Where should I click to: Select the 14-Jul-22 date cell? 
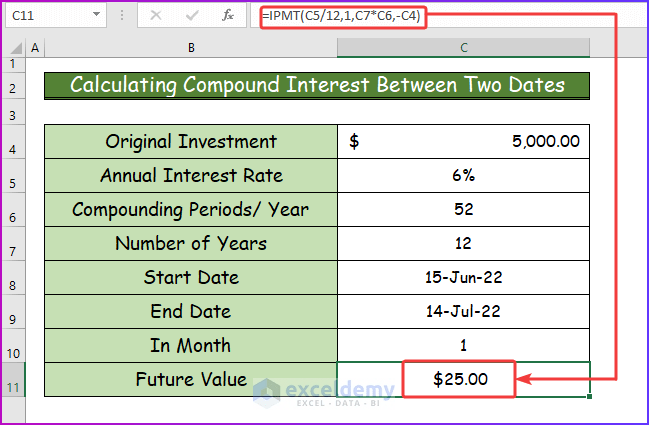pos(464,311)
